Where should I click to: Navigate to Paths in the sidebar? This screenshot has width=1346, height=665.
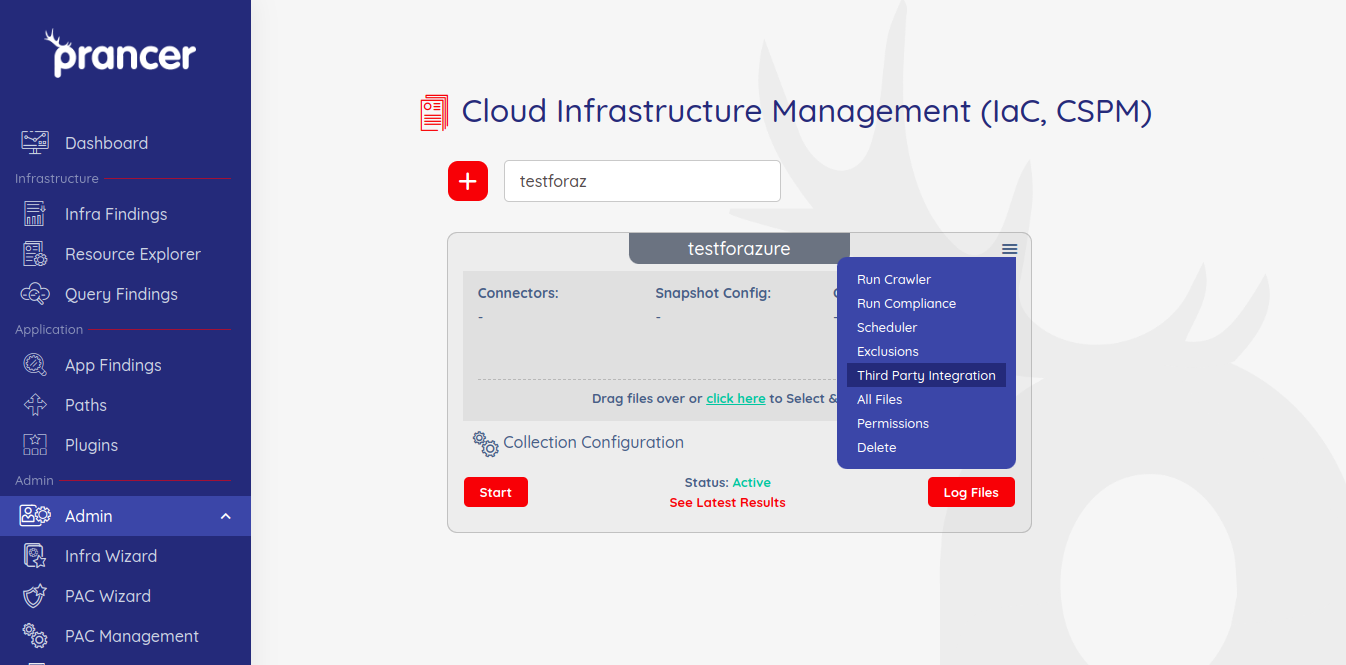[x=86, y=405]
